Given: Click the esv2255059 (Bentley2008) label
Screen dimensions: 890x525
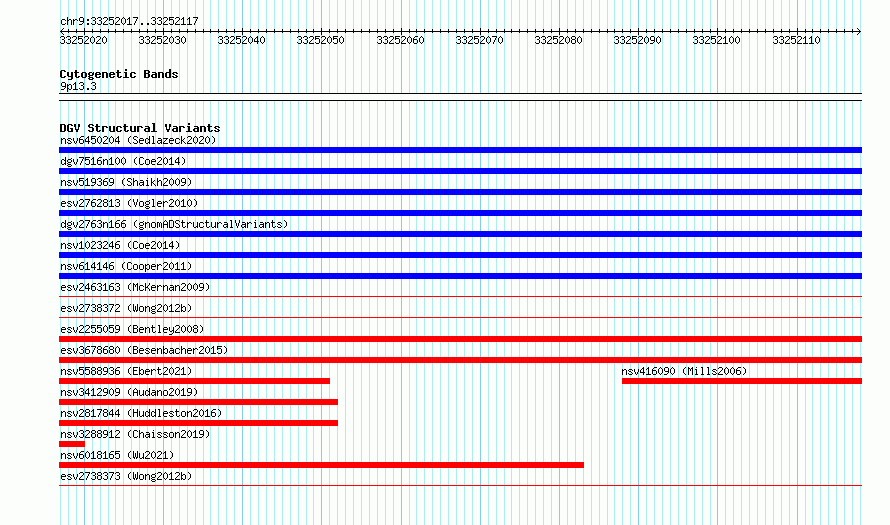Looking at the screenshot, I should [x=132, y=329].
